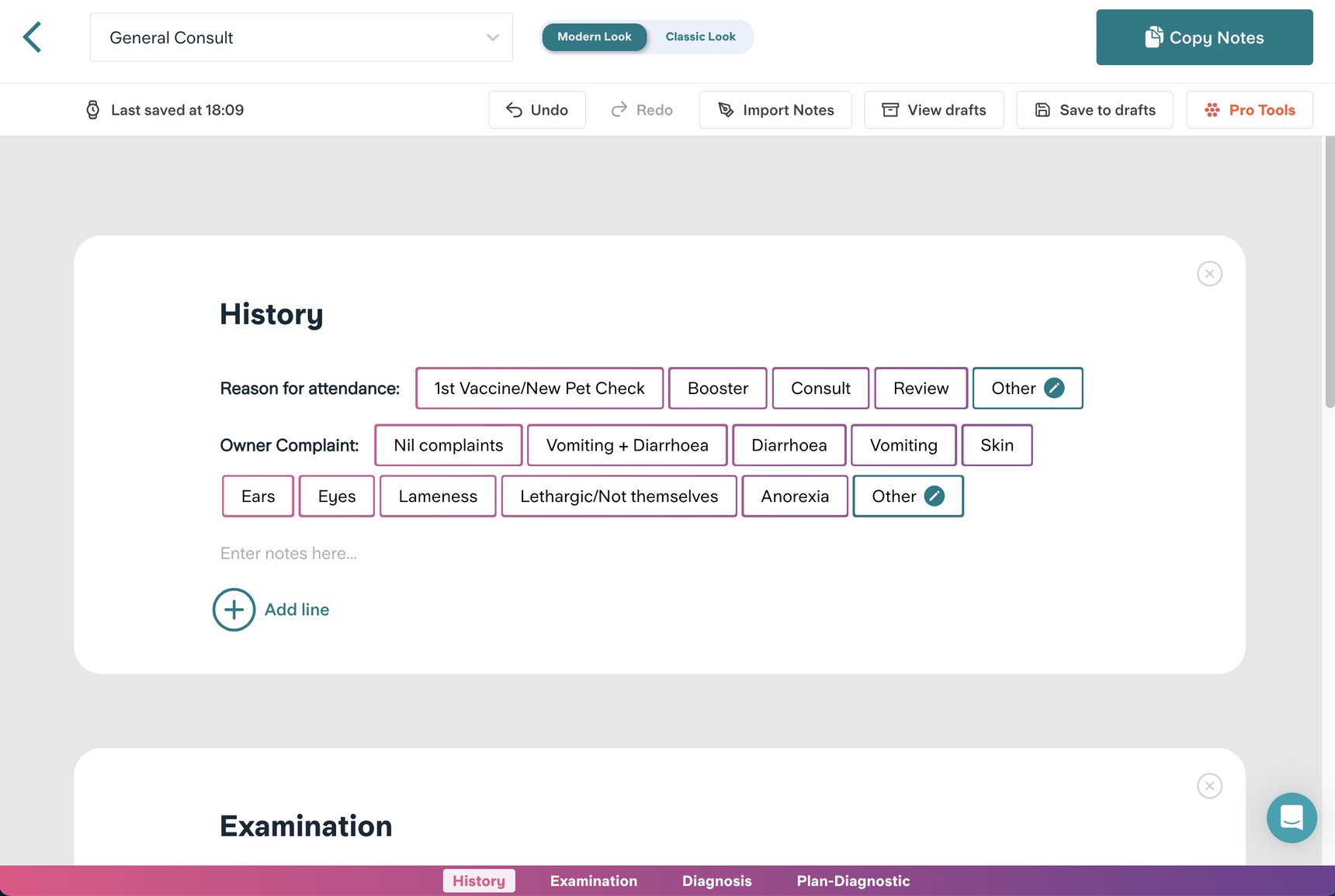Select the Undo icon

click(514, 109)
